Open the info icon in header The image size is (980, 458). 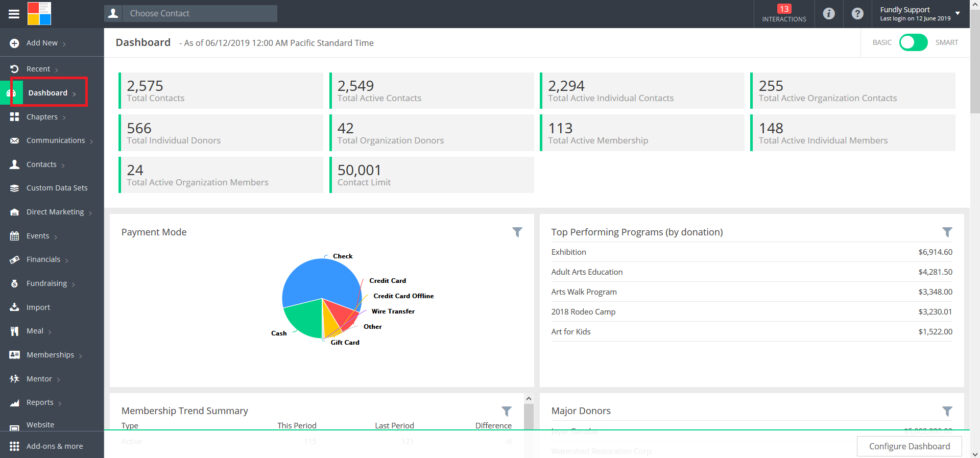[829, 14]
